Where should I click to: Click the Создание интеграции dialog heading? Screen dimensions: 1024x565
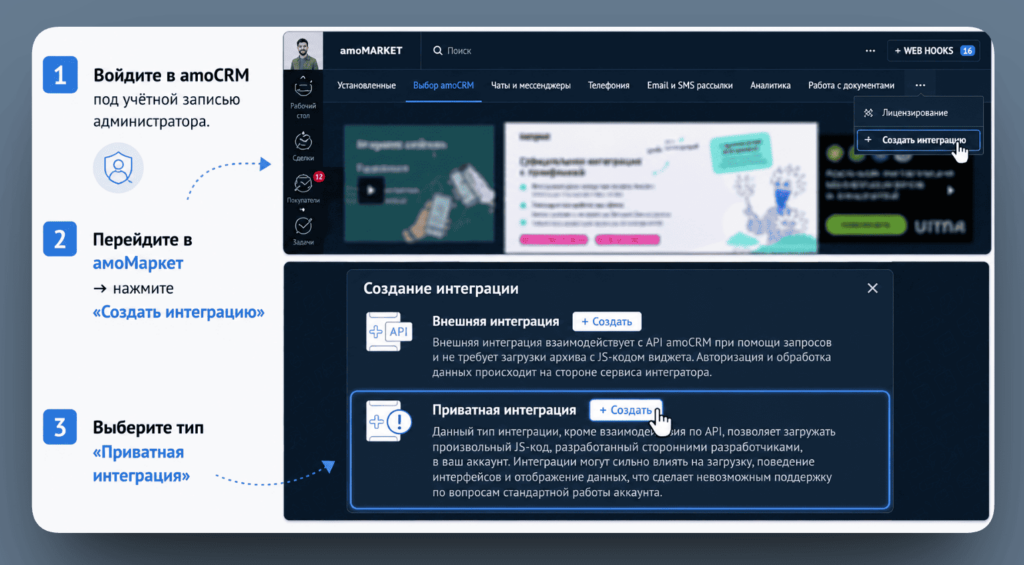(x=441, y=288)
